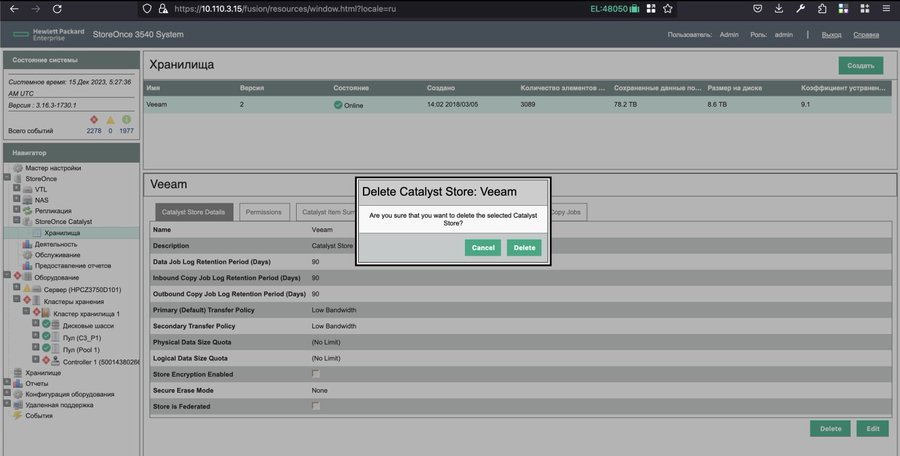Click the VTL tape library icon

point(27,189)
